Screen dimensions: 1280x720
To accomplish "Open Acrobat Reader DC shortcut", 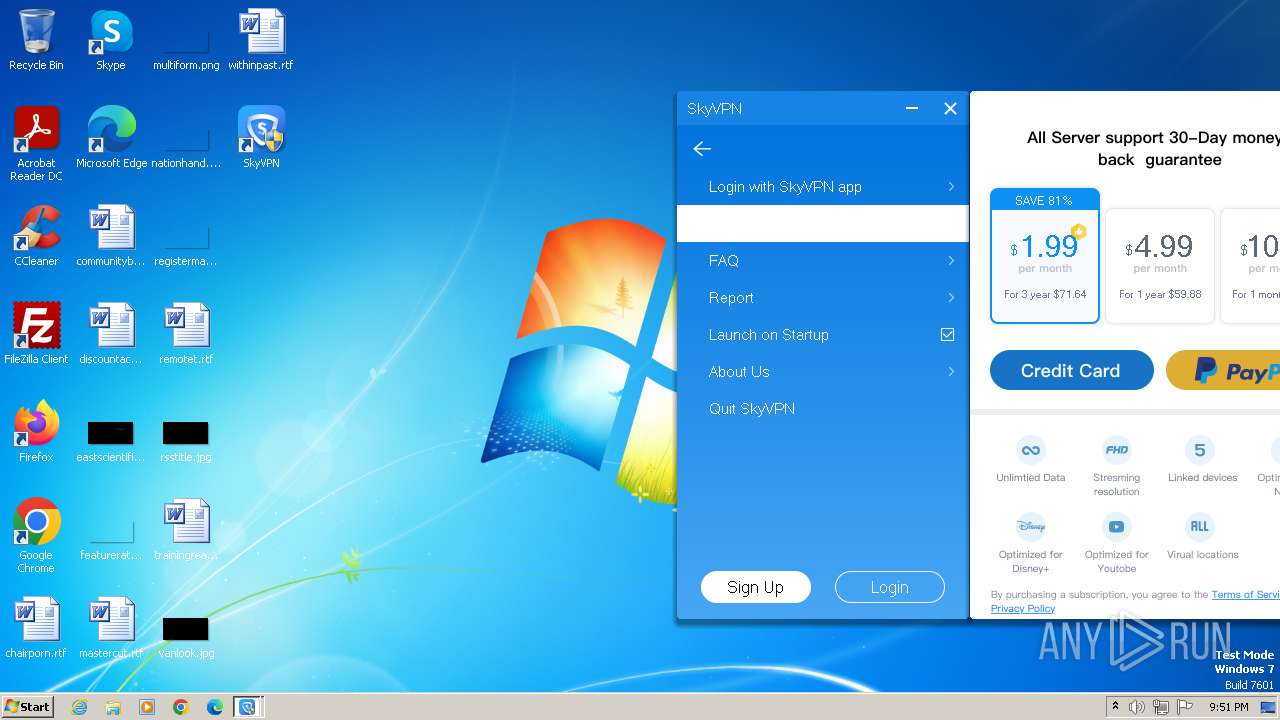I will [x=36, y=144].
